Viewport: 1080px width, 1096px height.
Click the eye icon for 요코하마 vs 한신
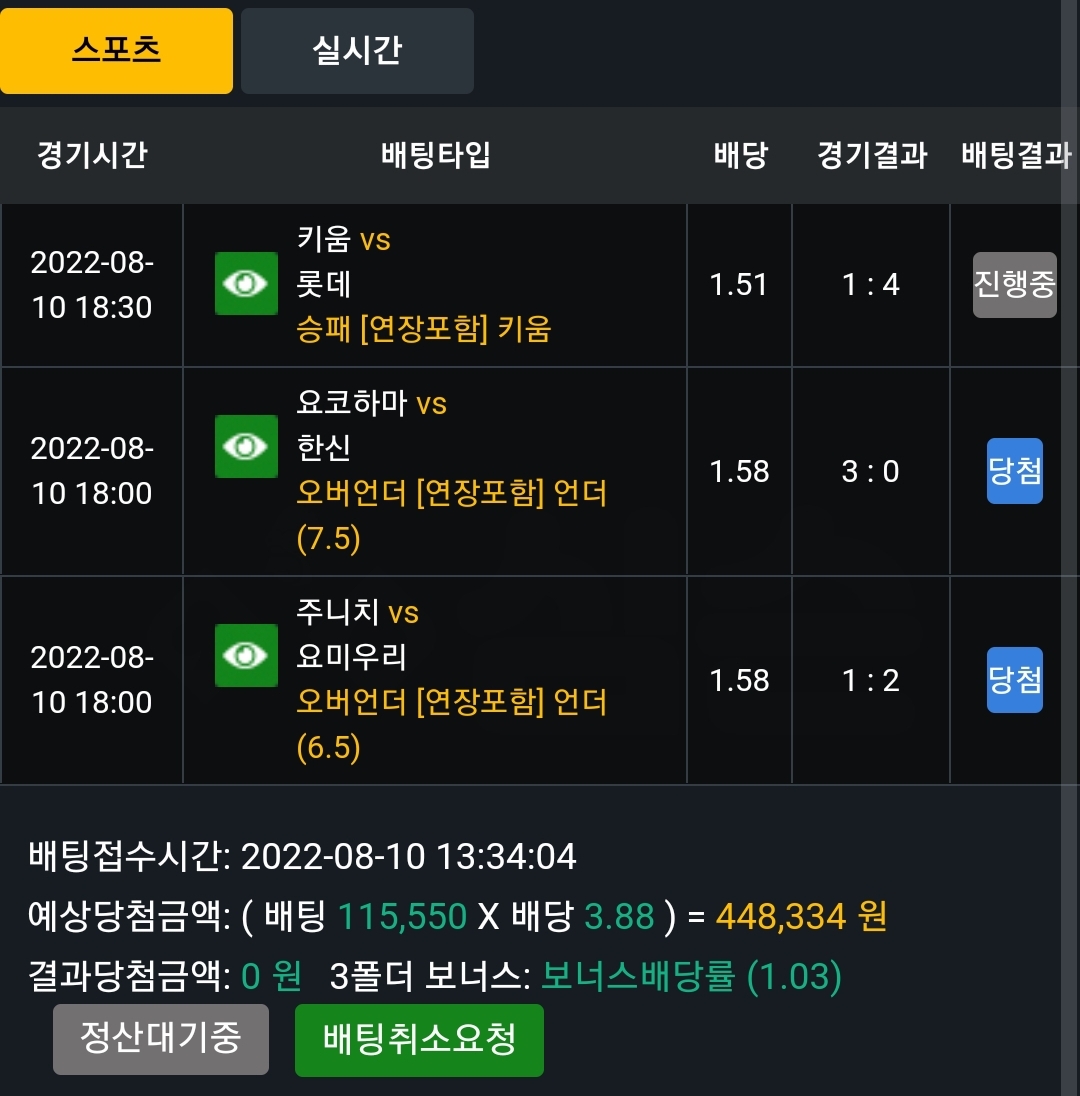click(x=246, y=447)
